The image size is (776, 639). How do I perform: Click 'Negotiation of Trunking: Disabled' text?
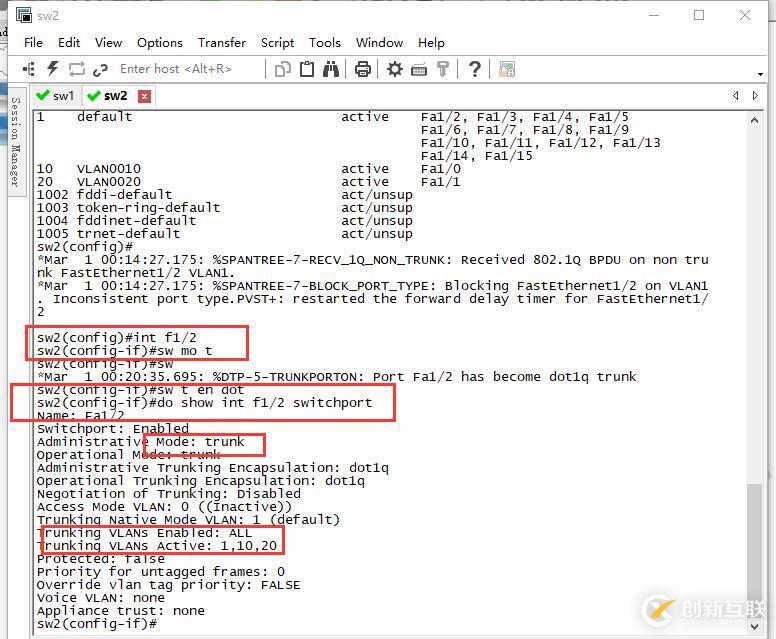point(169,494)
